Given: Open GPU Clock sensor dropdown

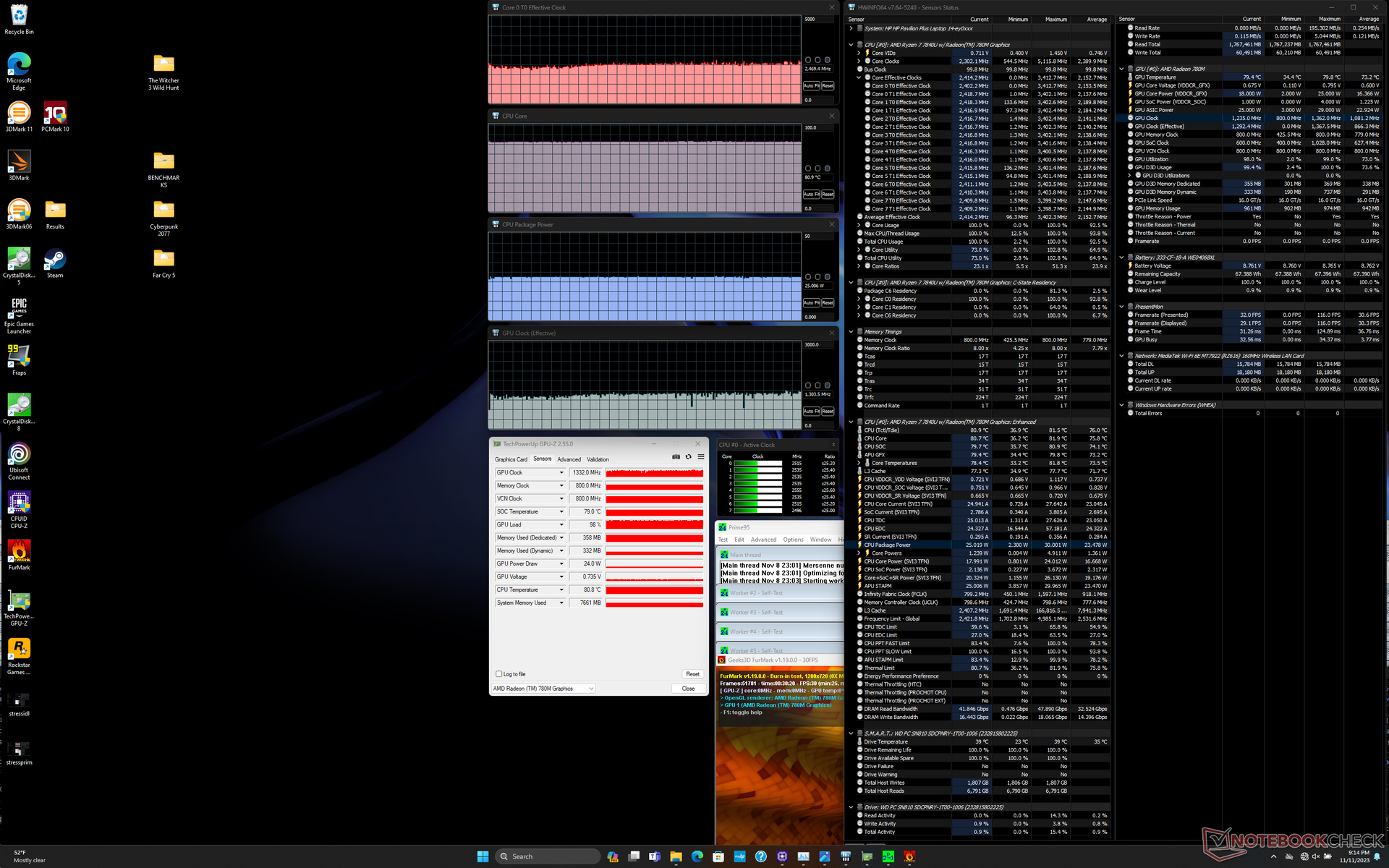Looking at the screenshot, I should tap(561, 473).
